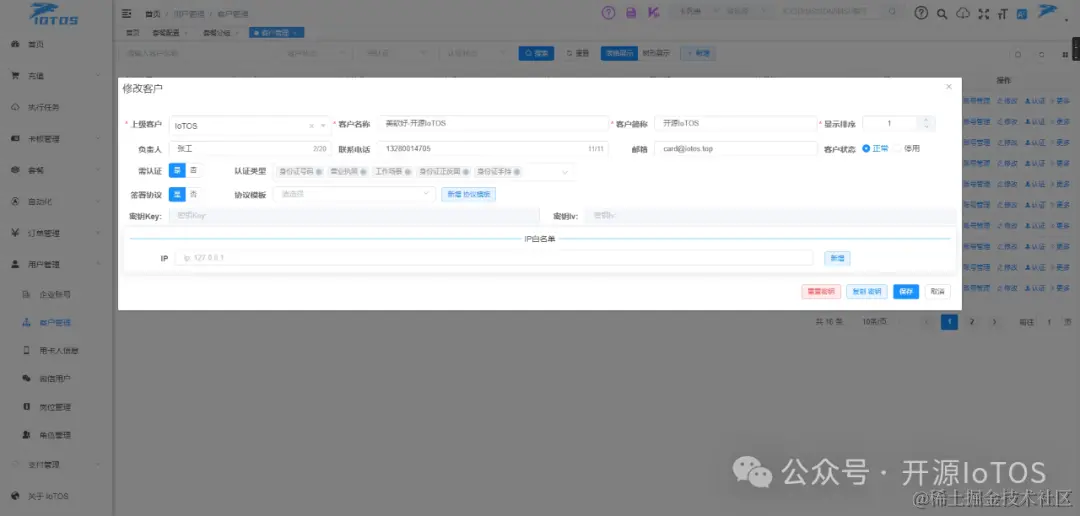Open the 认证类型 multi-select dropdown arrow
Image resolution: width=1080 pixels, height=516 pixels.
[565, 172]
